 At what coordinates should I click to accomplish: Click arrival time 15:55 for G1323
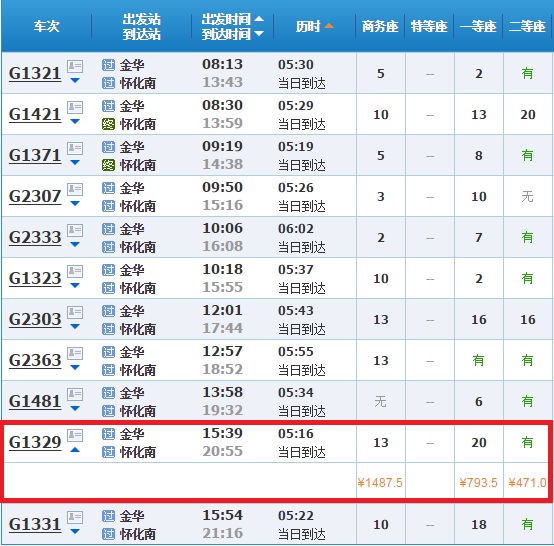tap(222, 287)
